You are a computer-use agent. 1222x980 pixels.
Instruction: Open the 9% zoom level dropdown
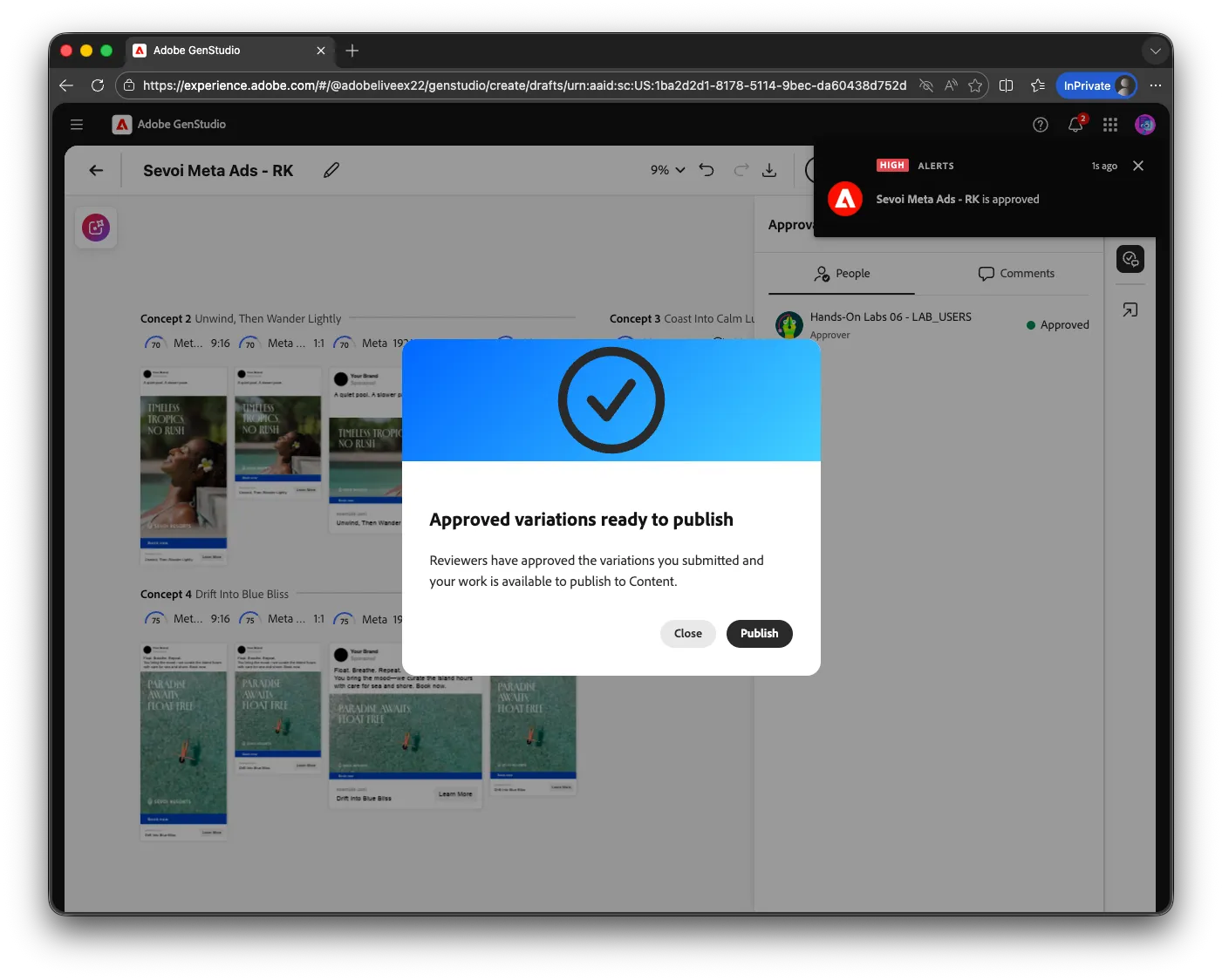point(668,171)
